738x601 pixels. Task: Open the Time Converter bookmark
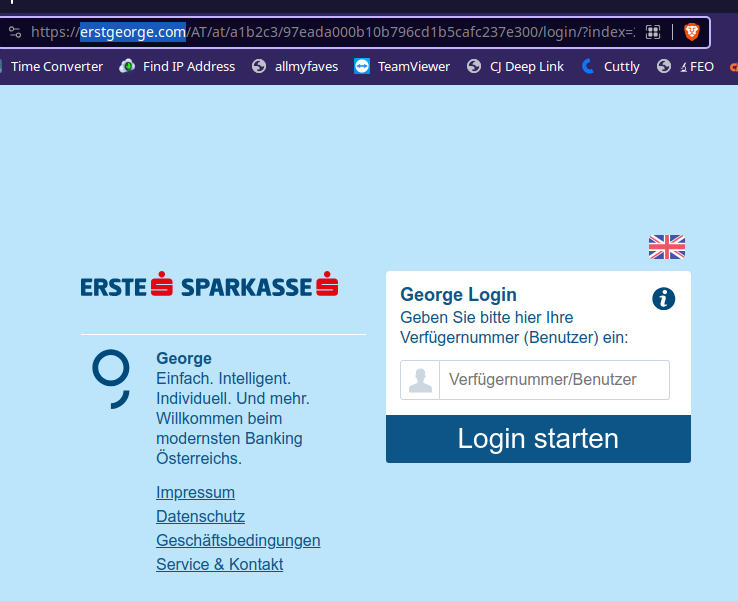56,67
